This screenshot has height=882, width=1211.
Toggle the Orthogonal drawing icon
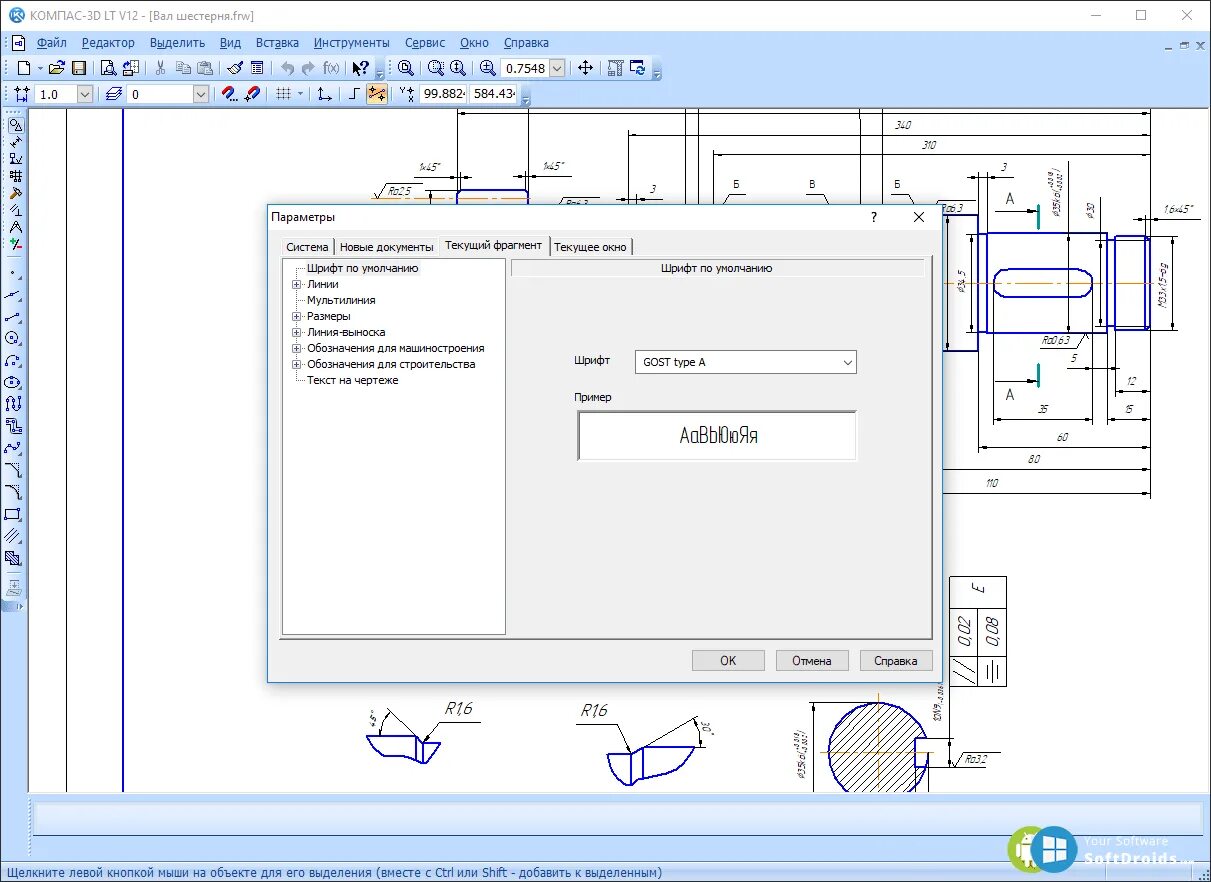pos(354,94)
